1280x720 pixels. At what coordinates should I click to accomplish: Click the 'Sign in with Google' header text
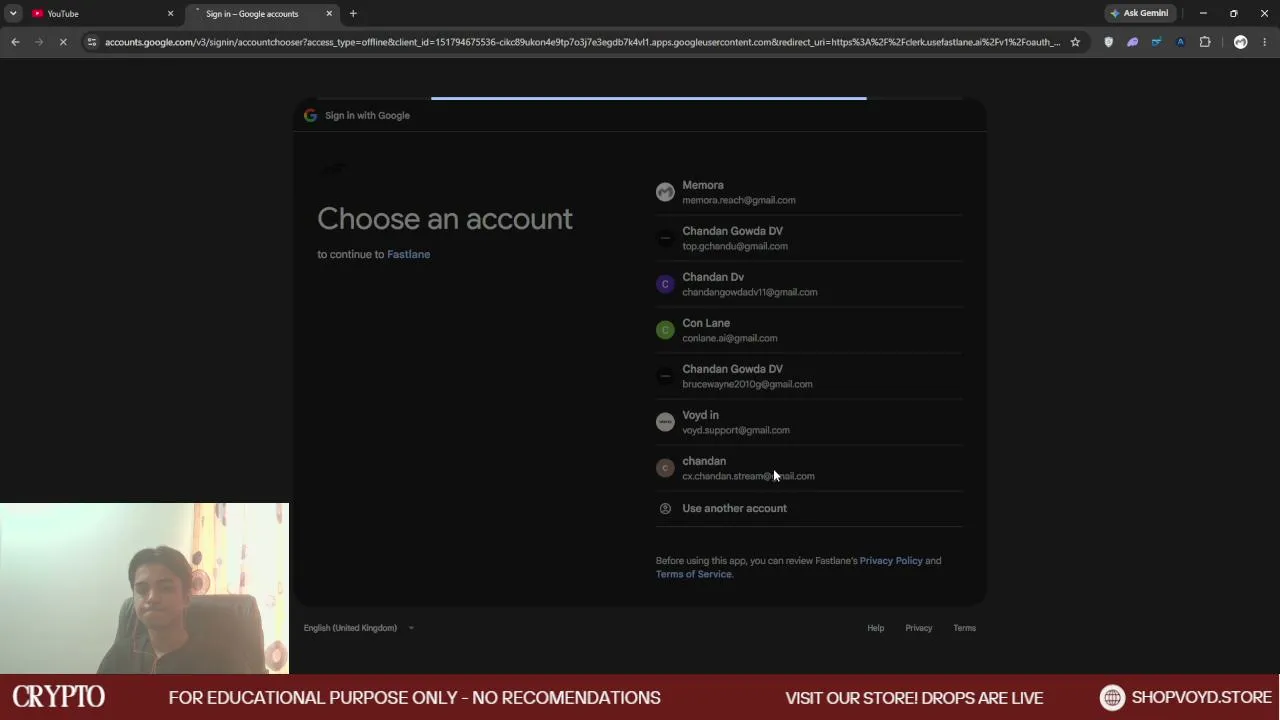[367, 115]
